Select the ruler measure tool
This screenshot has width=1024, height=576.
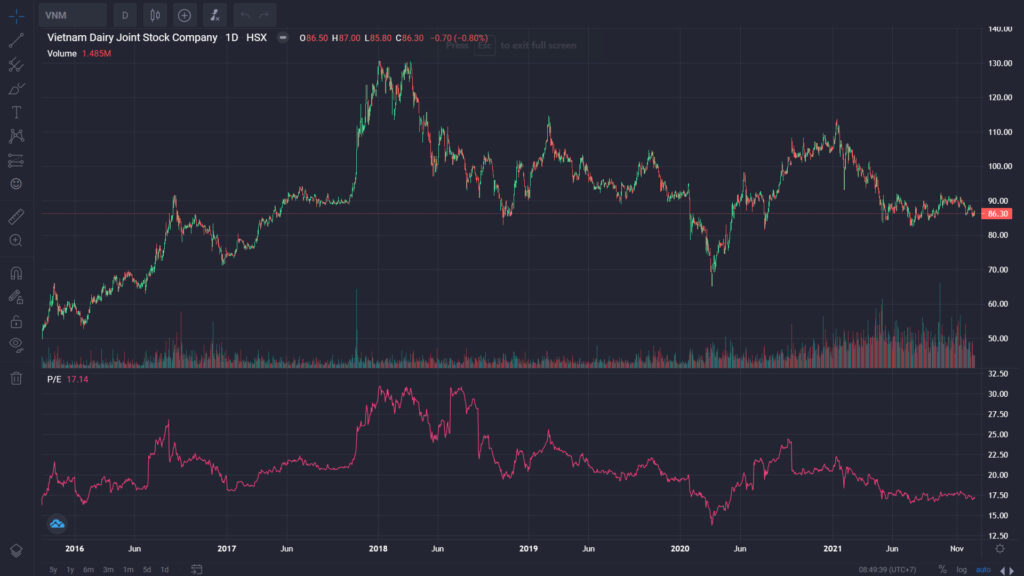[x=16, y=217]
